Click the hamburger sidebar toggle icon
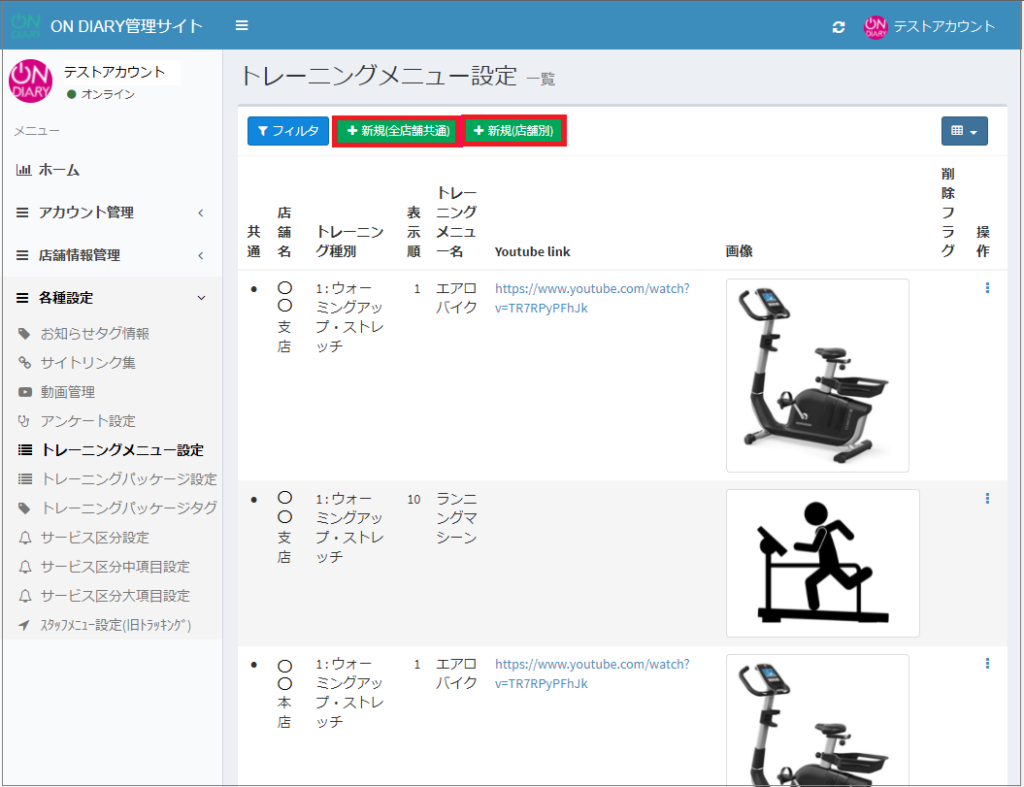Viewport: 1024px width, 787px height. tap(242, 25)
